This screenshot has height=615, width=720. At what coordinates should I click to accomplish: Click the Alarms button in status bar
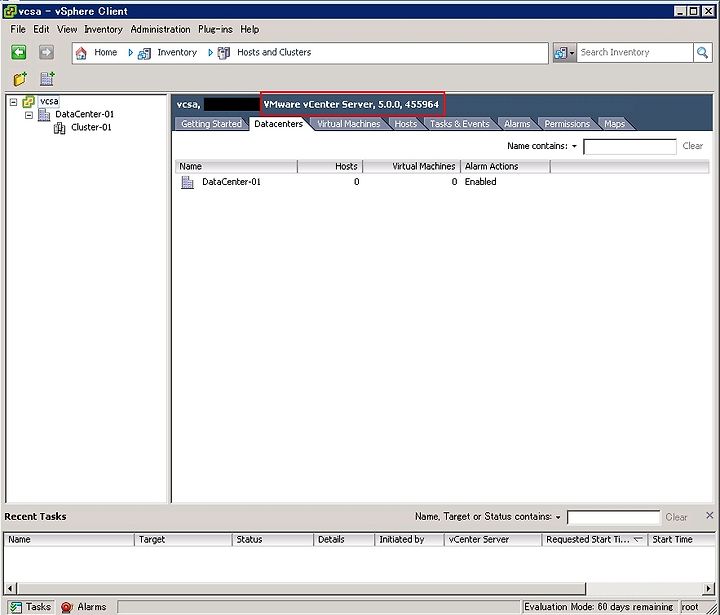pyautogui.click(x=84, y=607)
